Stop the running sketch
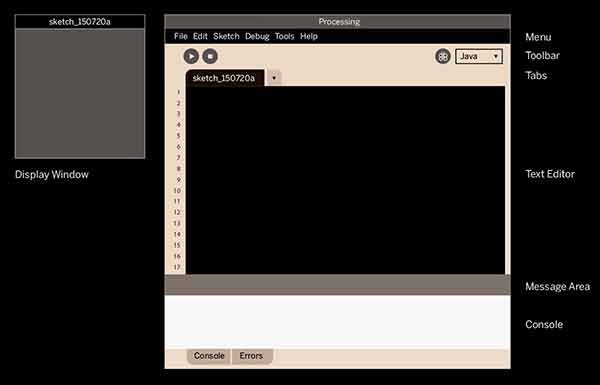 tap(210, 56)
